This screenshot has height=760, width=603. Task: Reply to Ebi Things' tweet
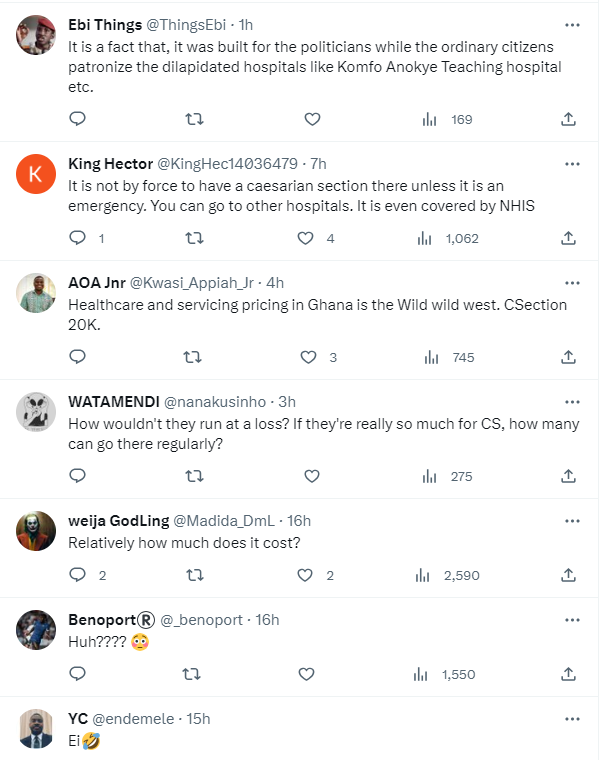[78, 119]
